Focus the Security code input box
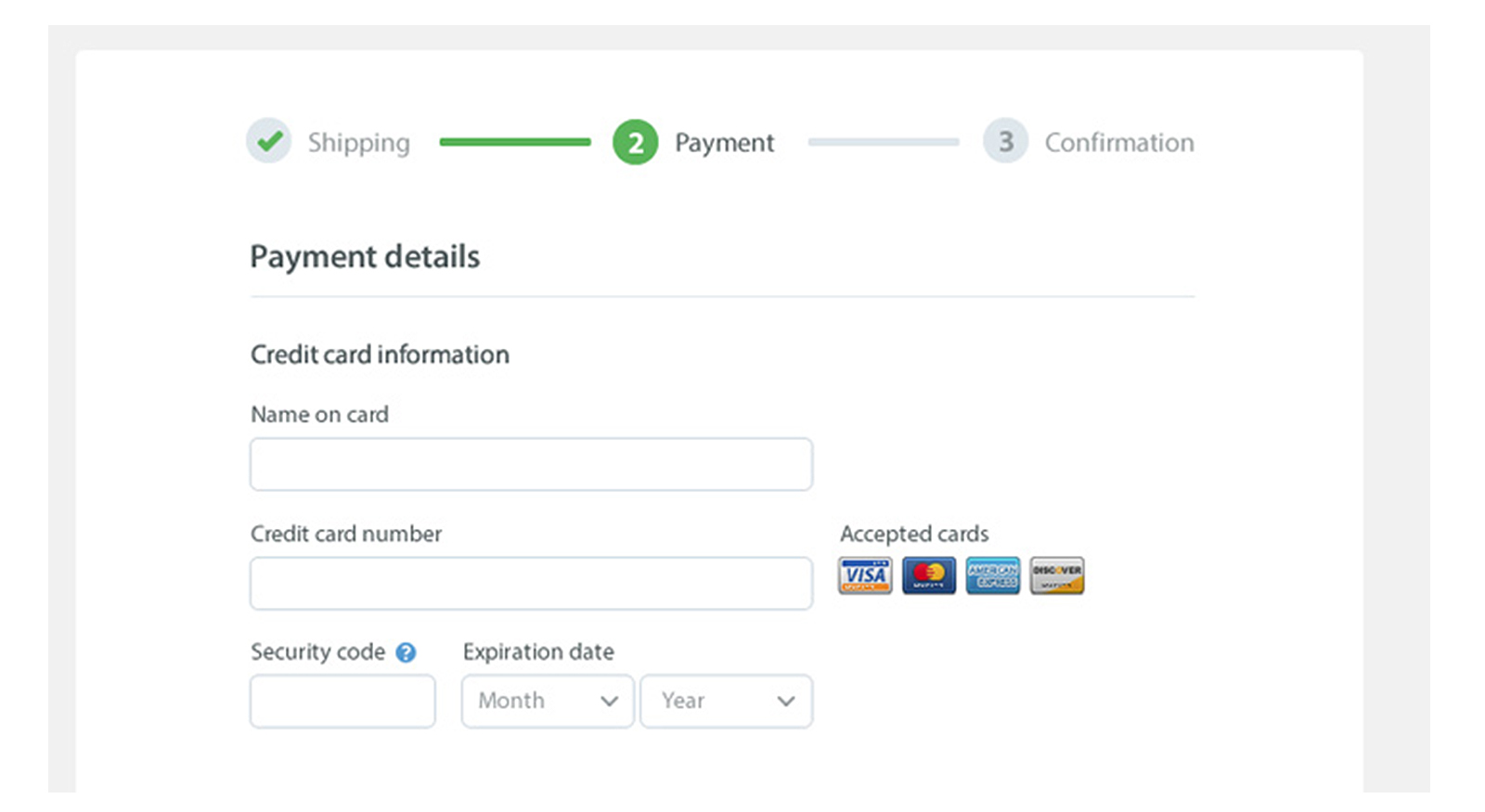This screenshot has width=1485, height=812. coord(342,701)
